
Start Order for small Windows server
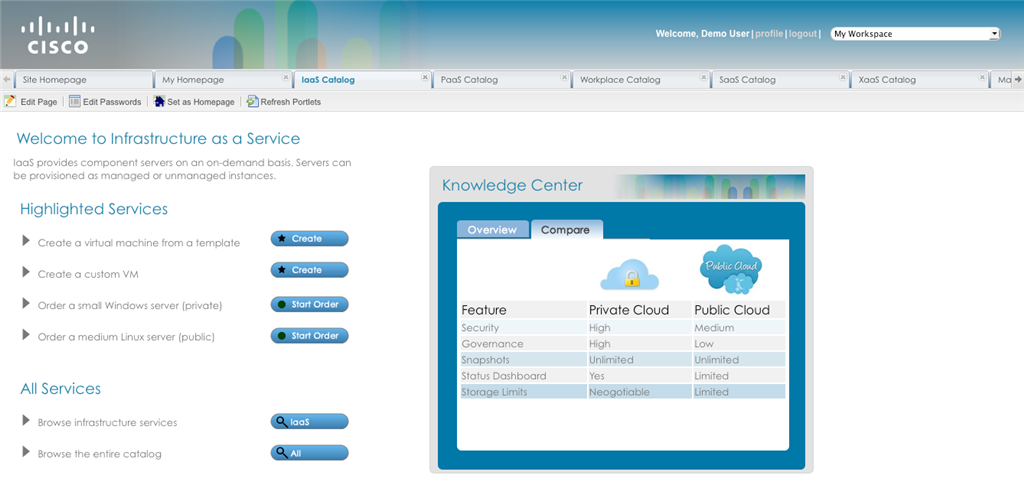click(310, 304)
